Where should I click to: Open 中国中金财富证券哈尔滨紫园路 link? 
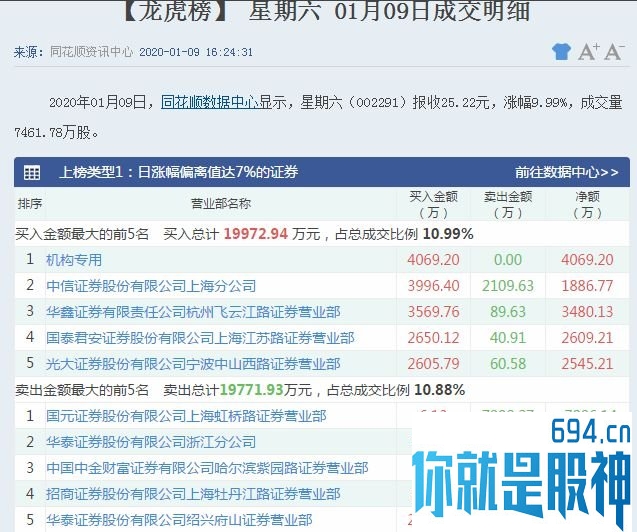click(x=207, y=468)
